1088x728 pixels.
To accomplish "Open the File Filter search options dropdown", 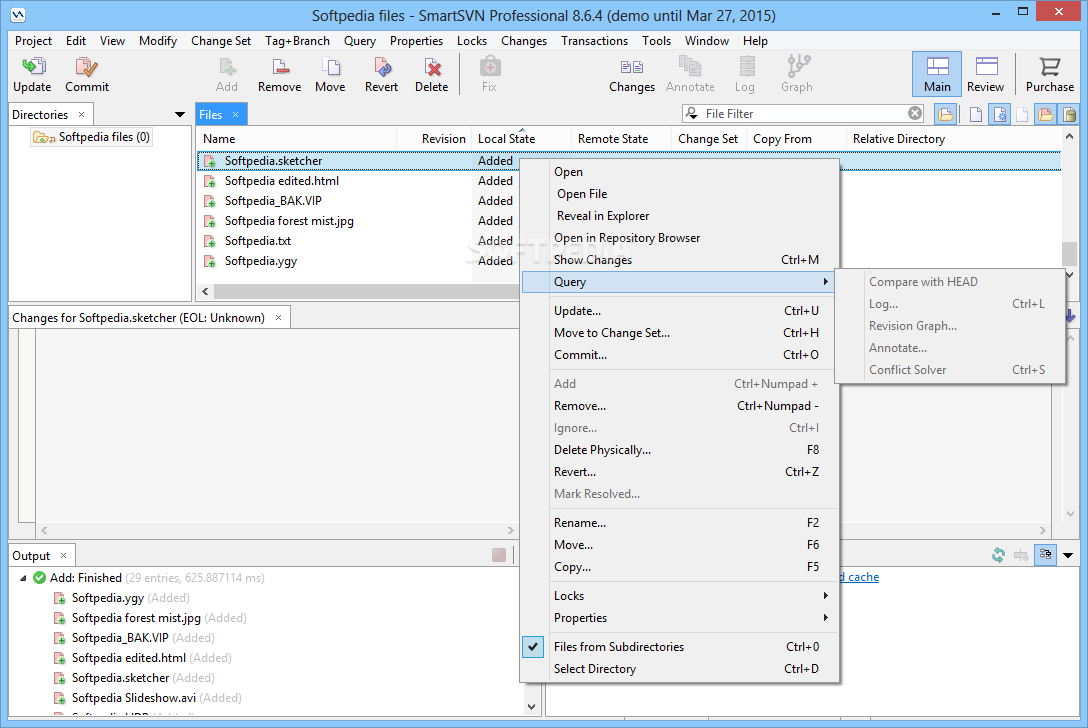I will pos(692,113).
